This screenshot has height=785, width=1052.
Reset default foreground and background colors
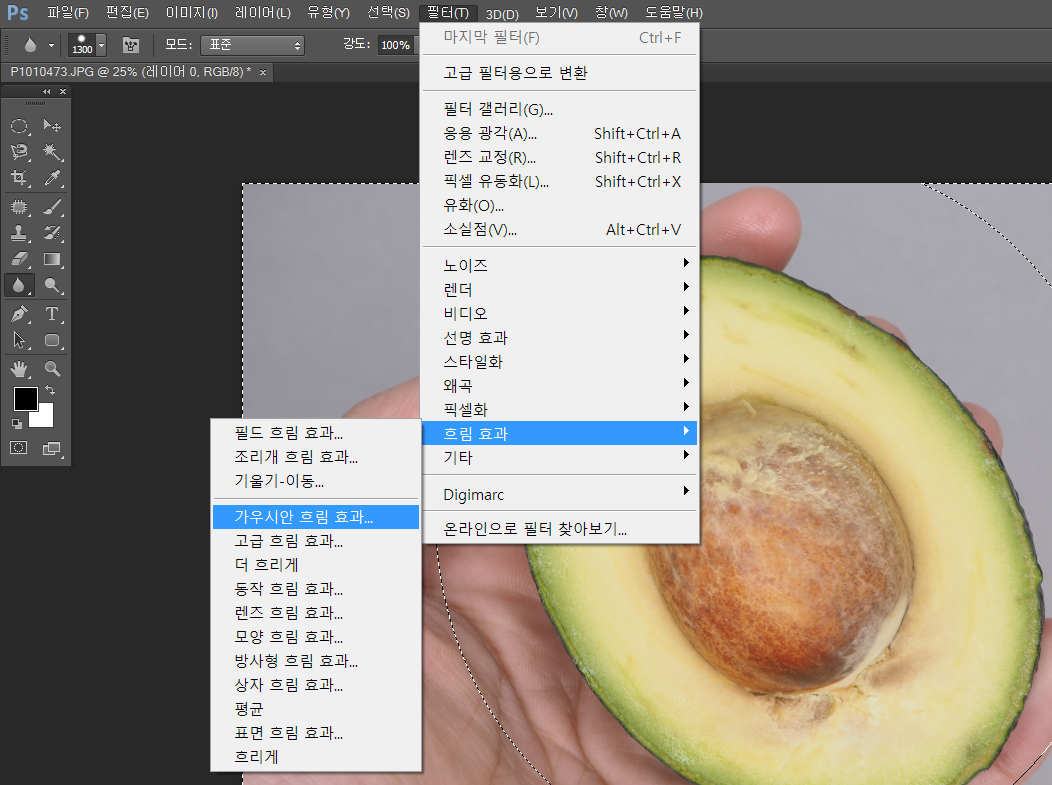17,423
